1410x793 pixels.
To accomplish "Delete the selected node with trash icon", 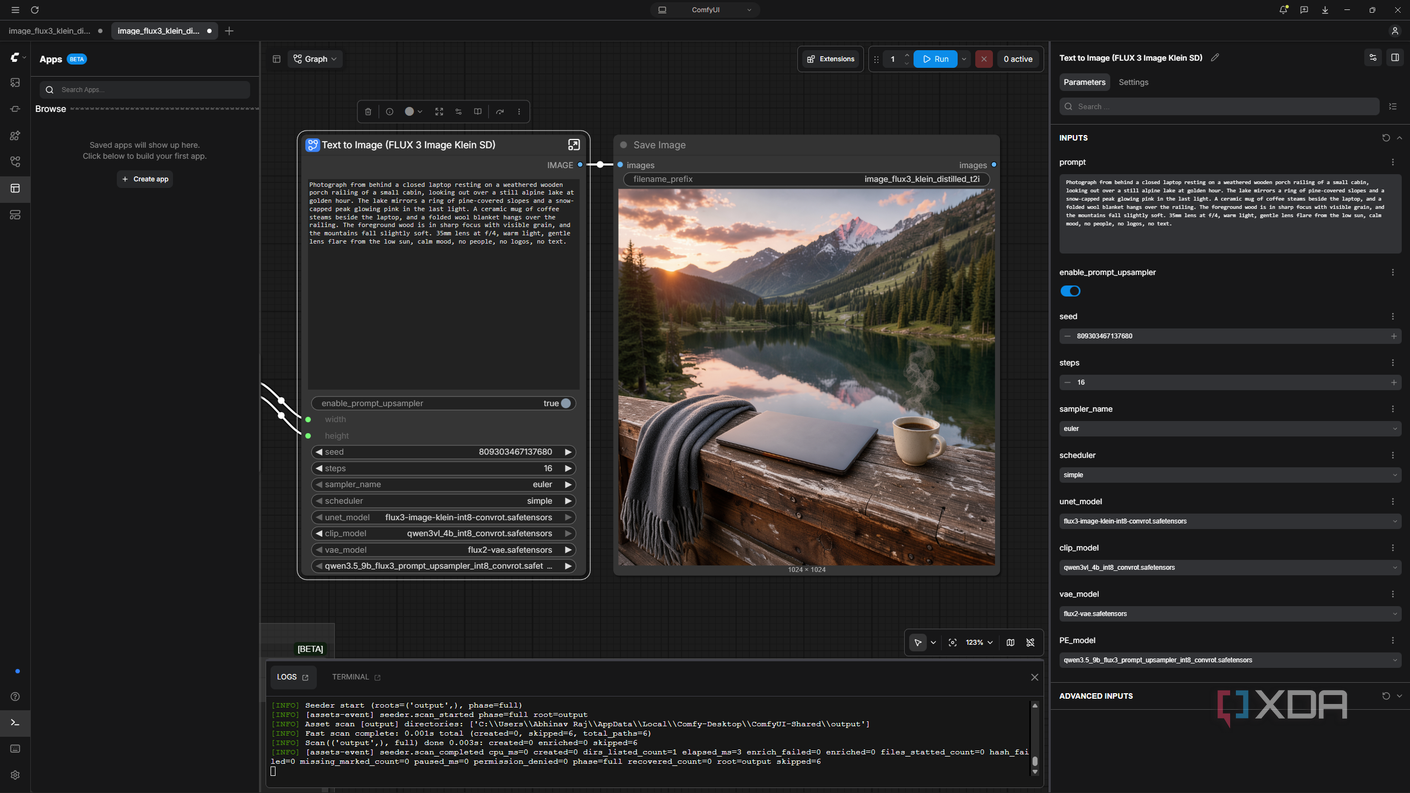I will (368, 112).
